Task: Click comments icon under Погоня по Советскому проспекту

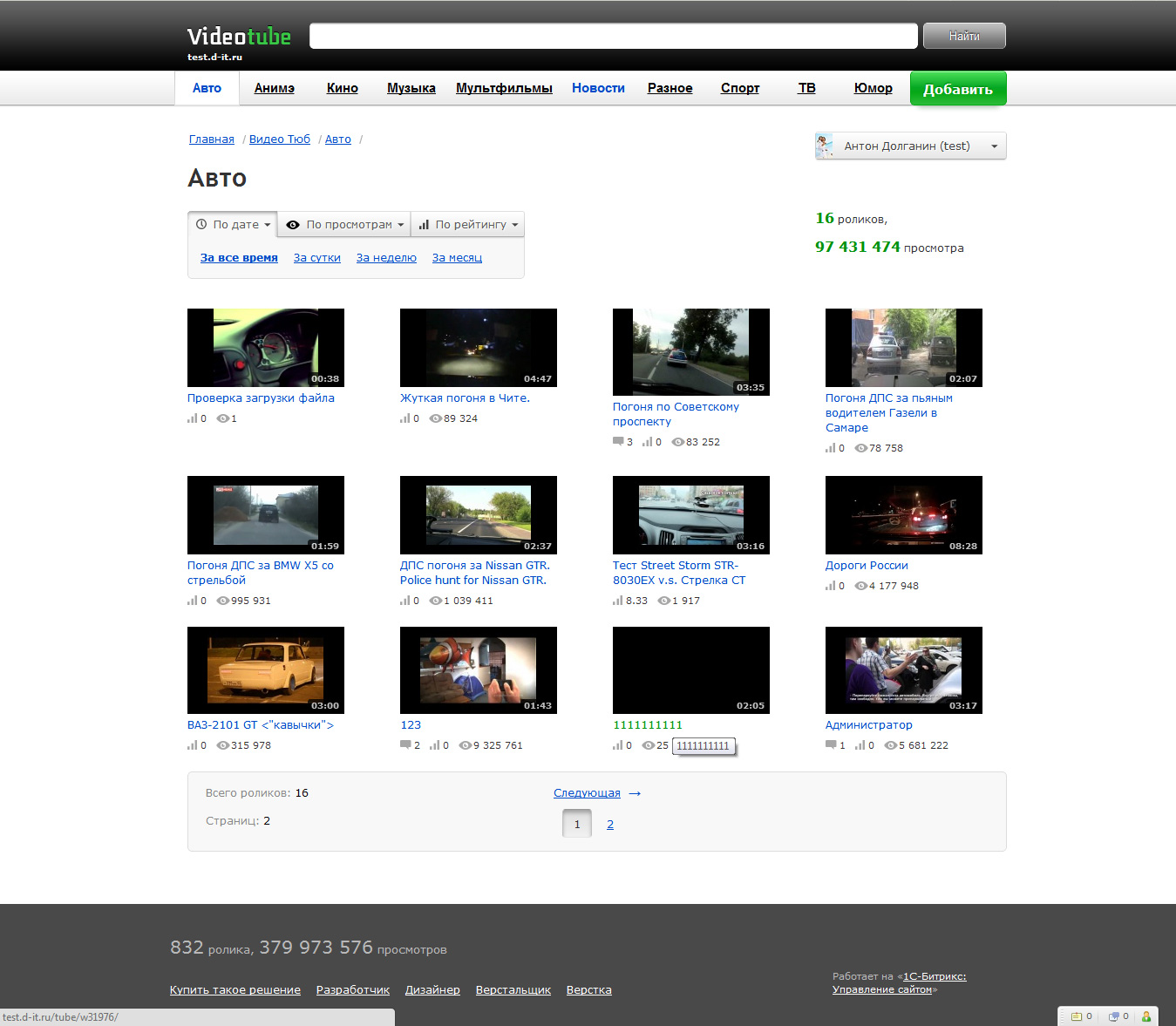Action: coord(618,442)
